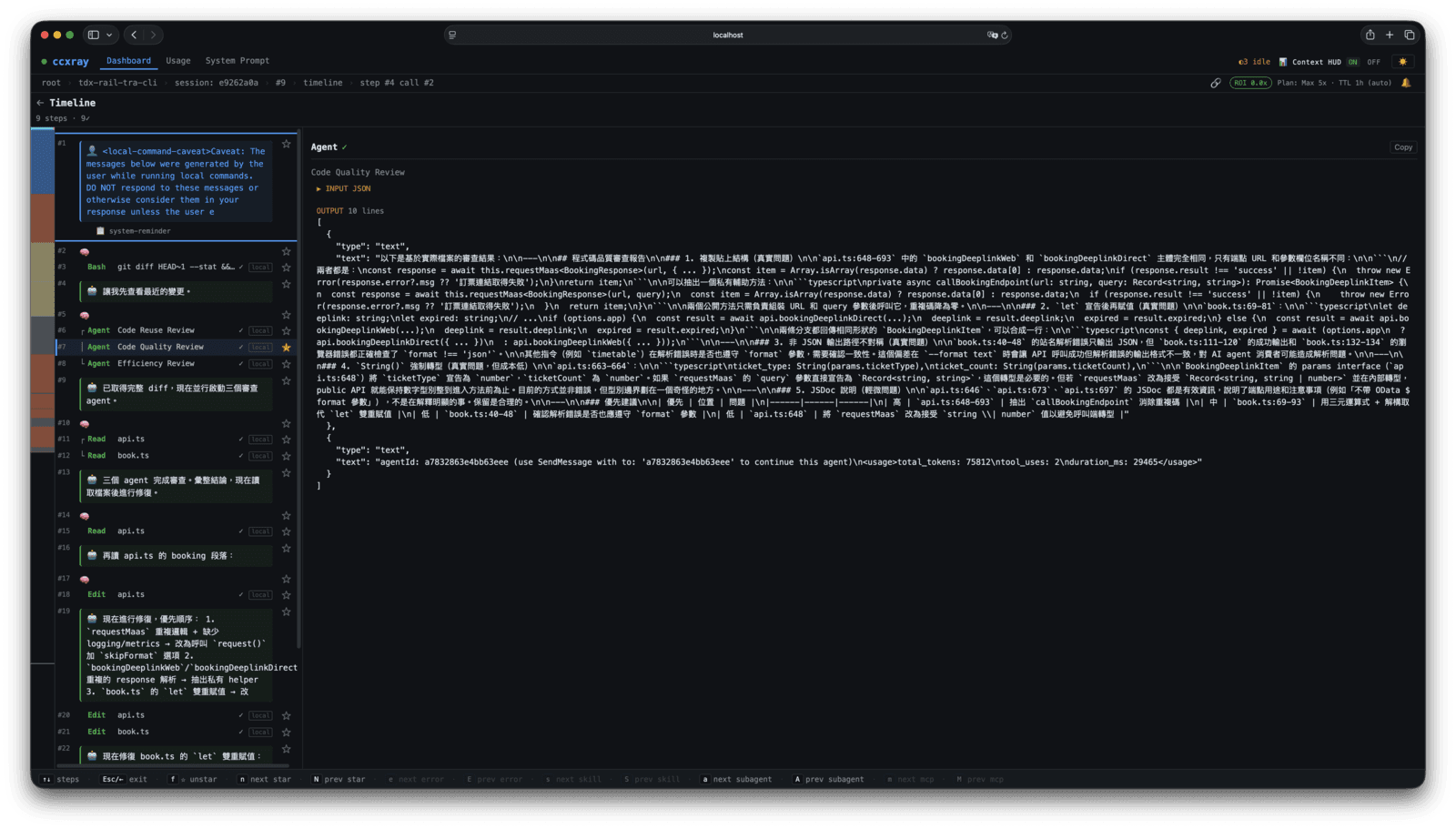Image resolution: width=1456 pixels, height=829 pixels.
Task: Select step #21 Edit book.ts row
Action: [177, 732]
